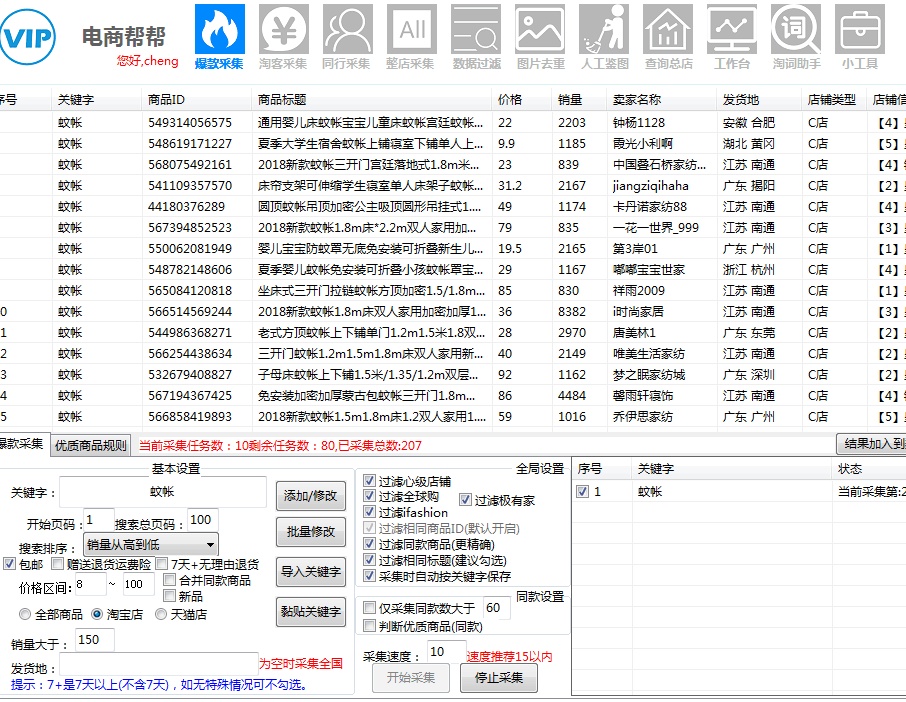The width and height of the screenshot is (906, 702).
Task: Select row with 商品ID 566514569244
Action: [453, 311]
